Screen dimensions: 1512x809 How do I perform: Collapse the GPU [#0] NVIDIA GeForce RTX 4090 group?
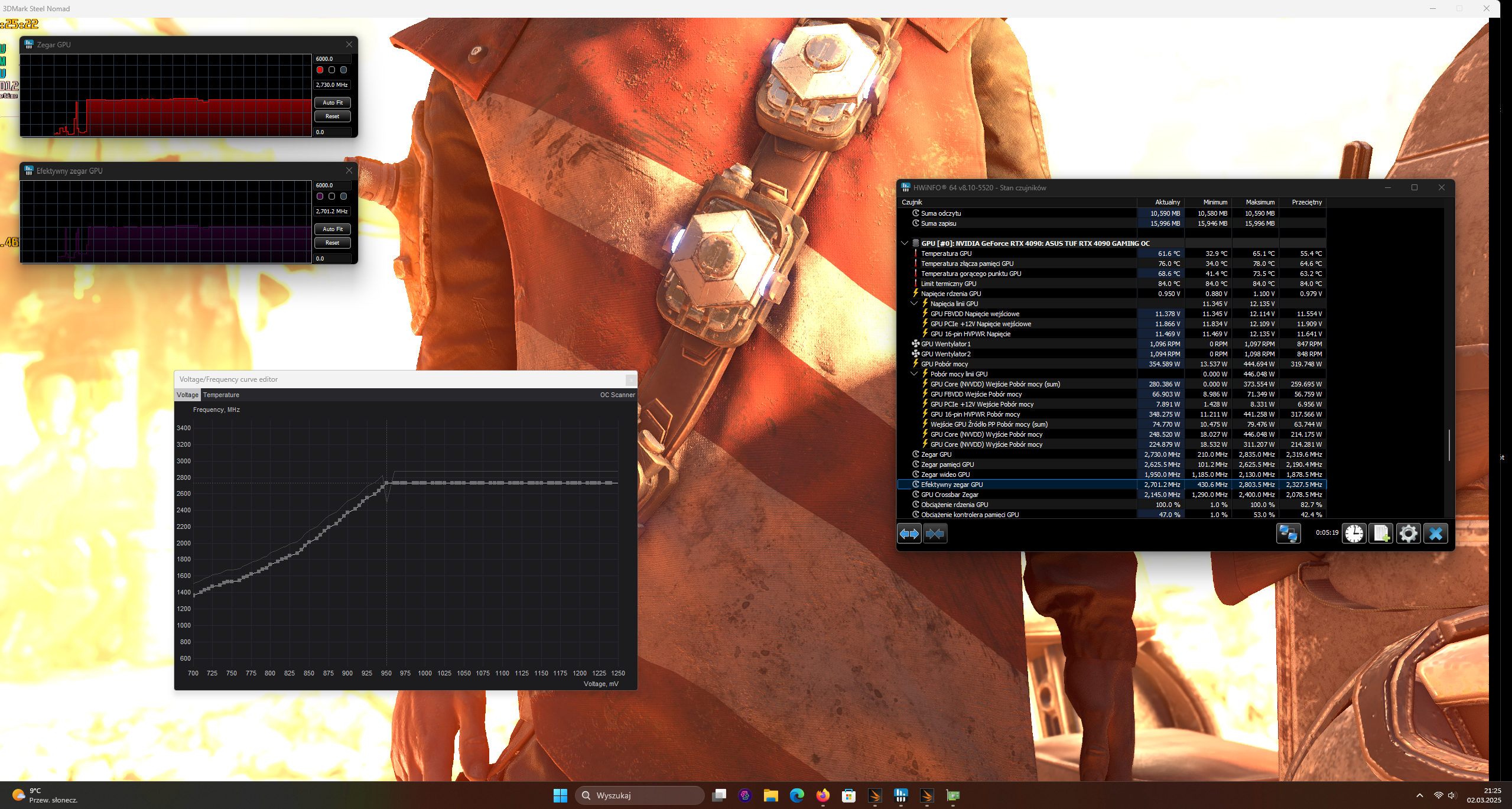click(905, 243)
